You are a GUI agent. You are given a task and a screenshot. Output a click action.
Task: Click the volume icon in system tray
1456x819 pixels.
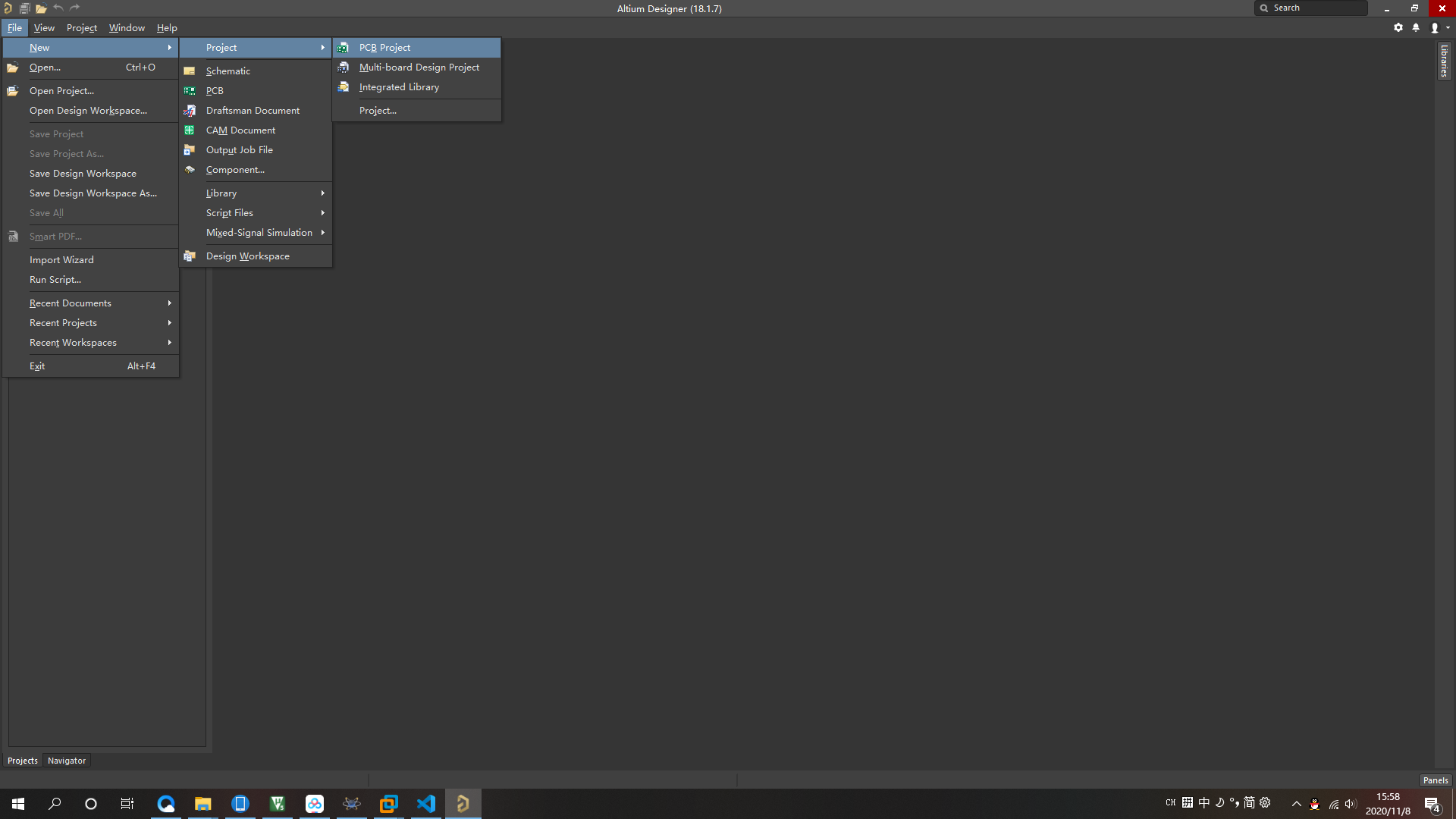1351,804
